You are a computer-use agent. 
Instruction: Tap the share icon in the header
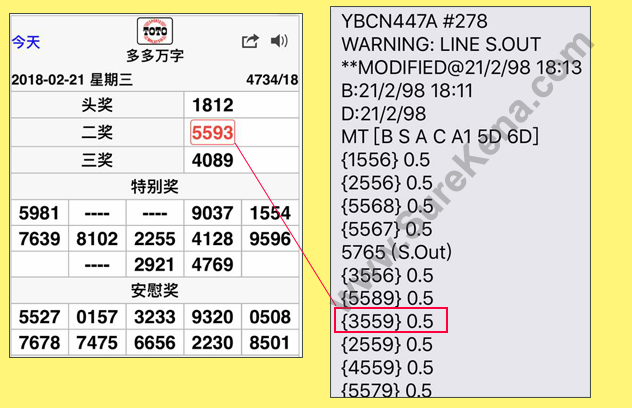pyautogui.click(x=250, y=41)
